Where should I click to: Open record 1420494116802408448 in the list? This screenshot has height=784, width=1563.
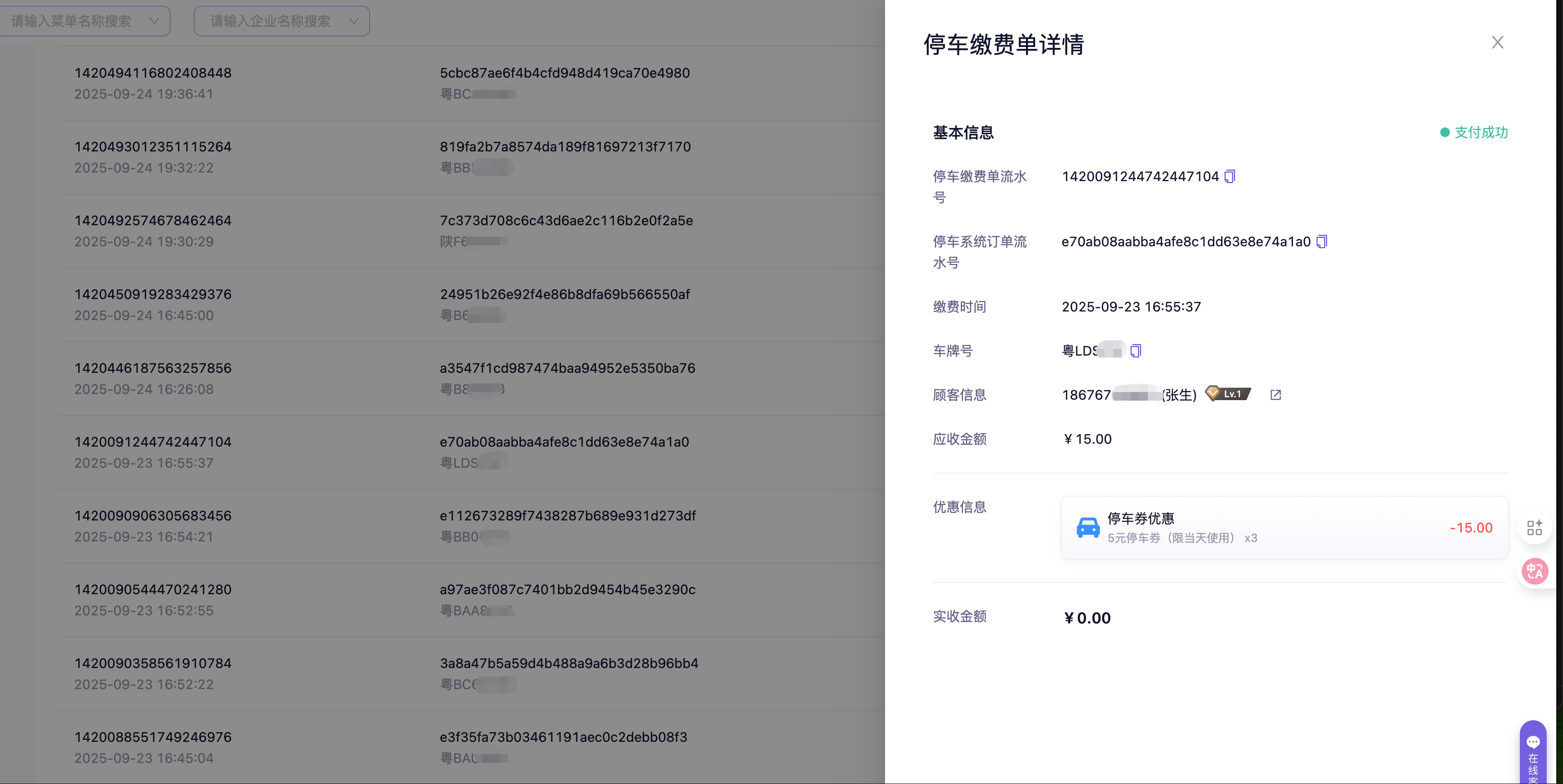coord(153,73)
